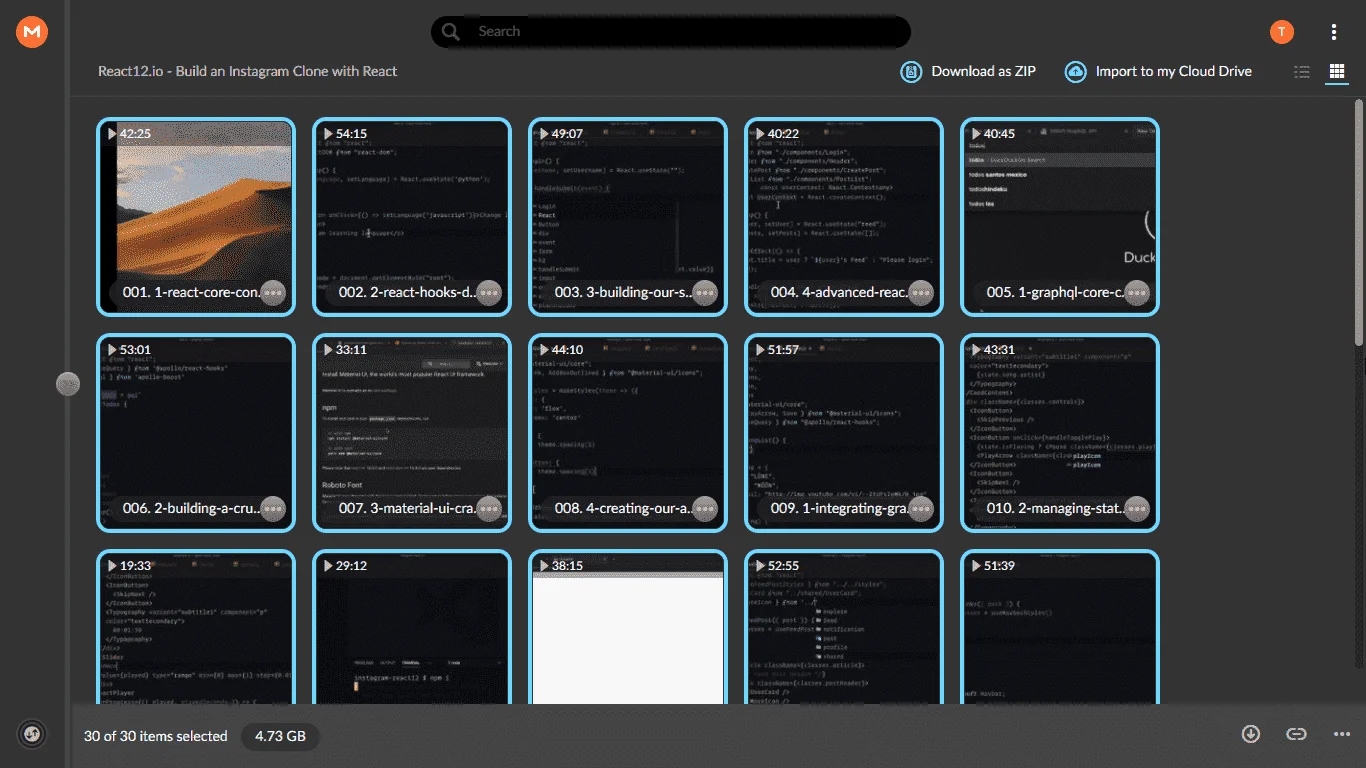Click the vertical scrollbar on the right

click(1359, 223)
